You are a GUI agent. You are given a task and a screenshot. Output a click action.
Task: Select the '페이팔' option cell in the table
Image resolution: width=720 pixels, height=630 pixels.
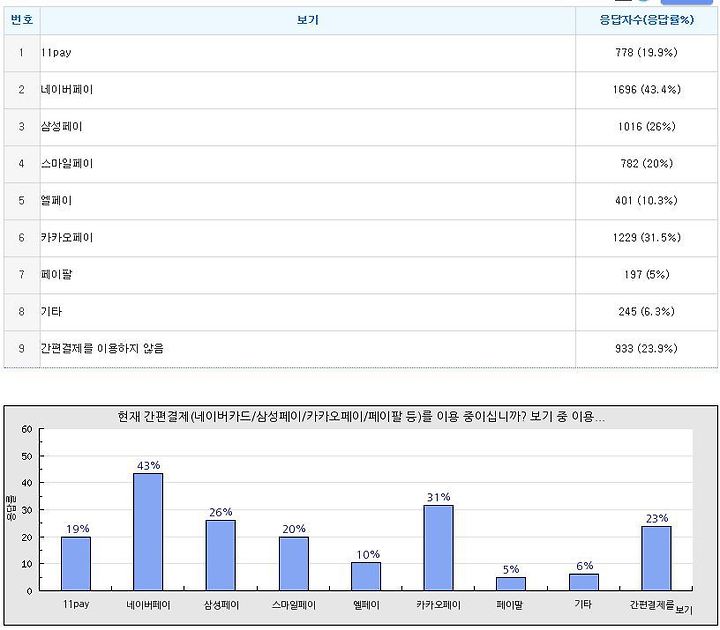308,275
